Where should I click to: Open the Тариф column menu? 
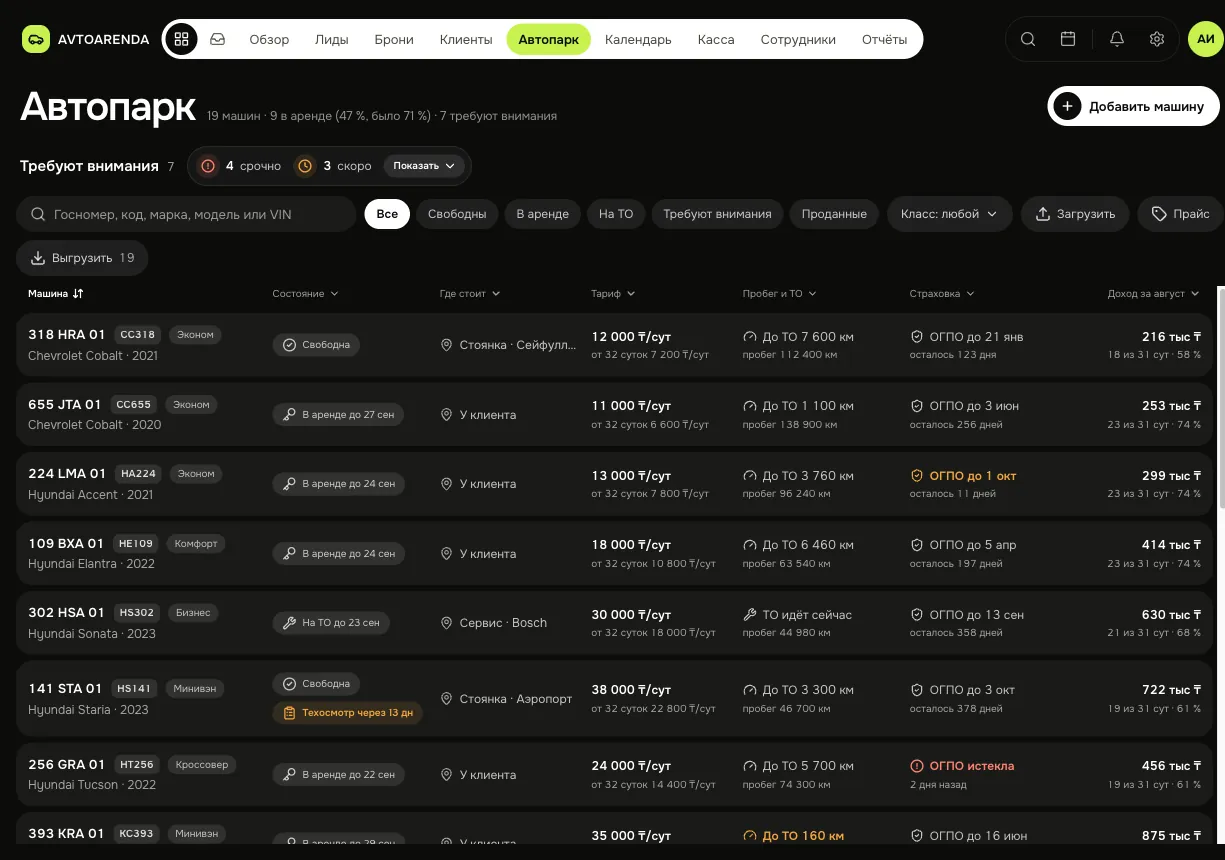[613, 294]
